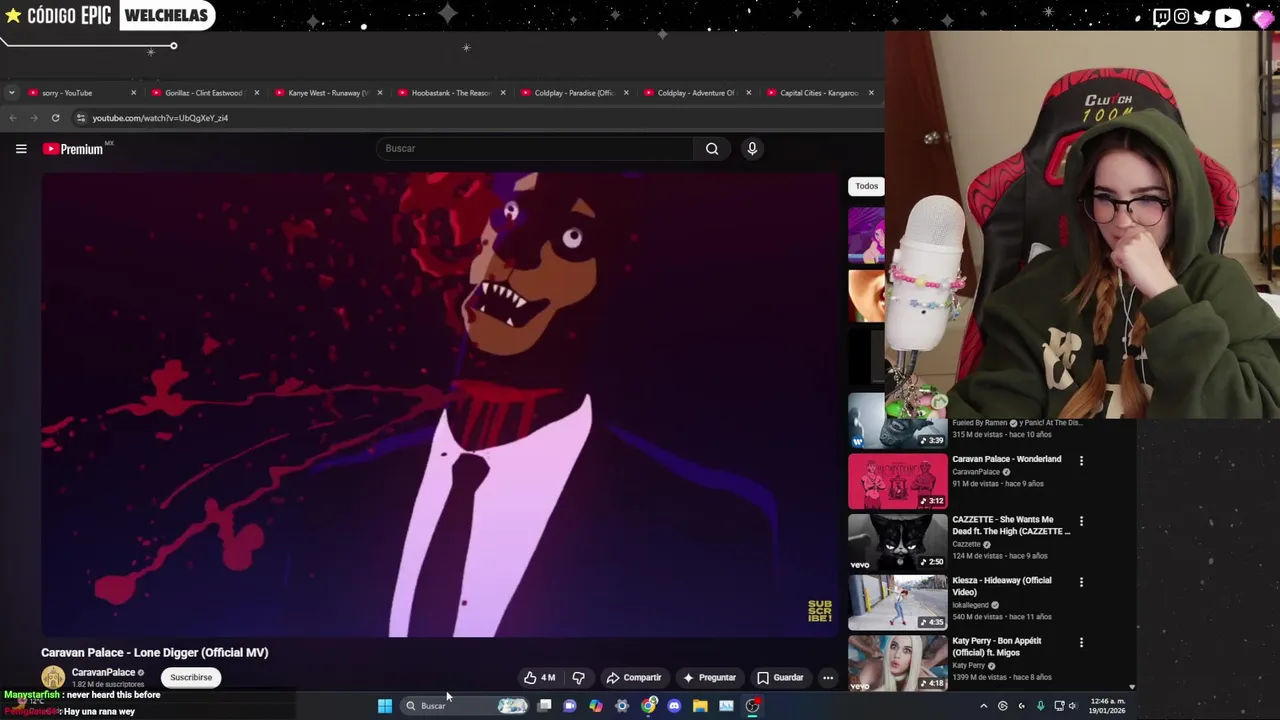This screenshot has height=720, width=1280.
Task: Go back with the browser back arrow
Action: (x=13, y=118)
